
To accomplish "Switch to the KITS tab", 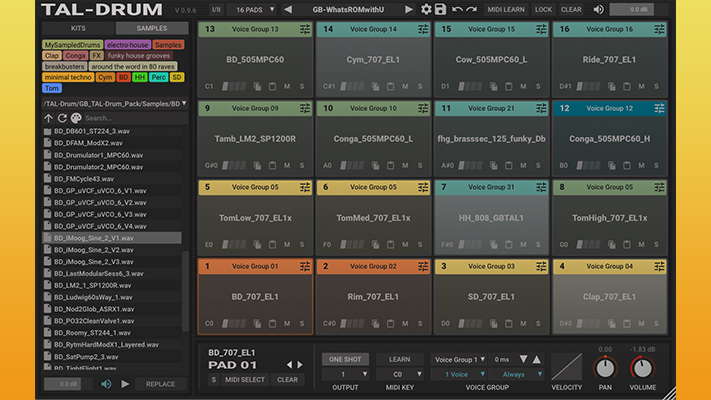I will (78, 28).
